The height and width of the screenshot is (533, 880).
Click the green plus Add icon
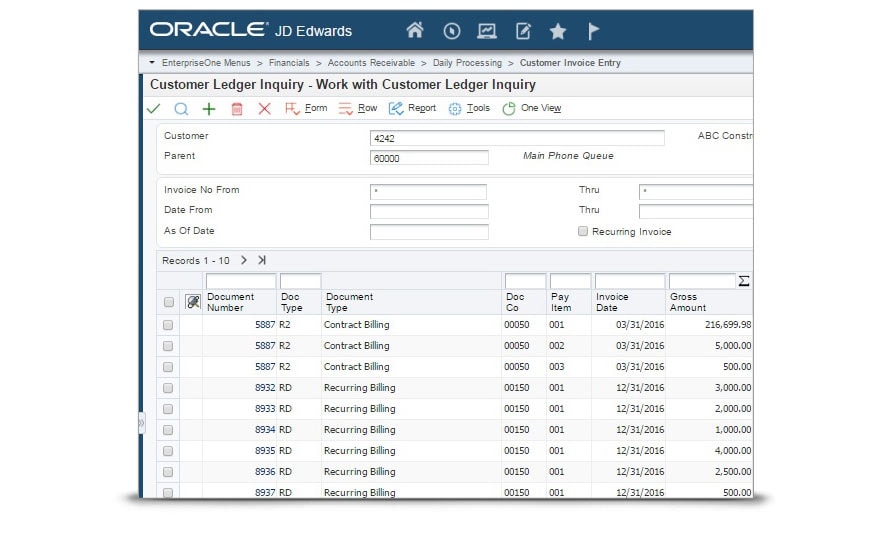(x=209, y=109)
